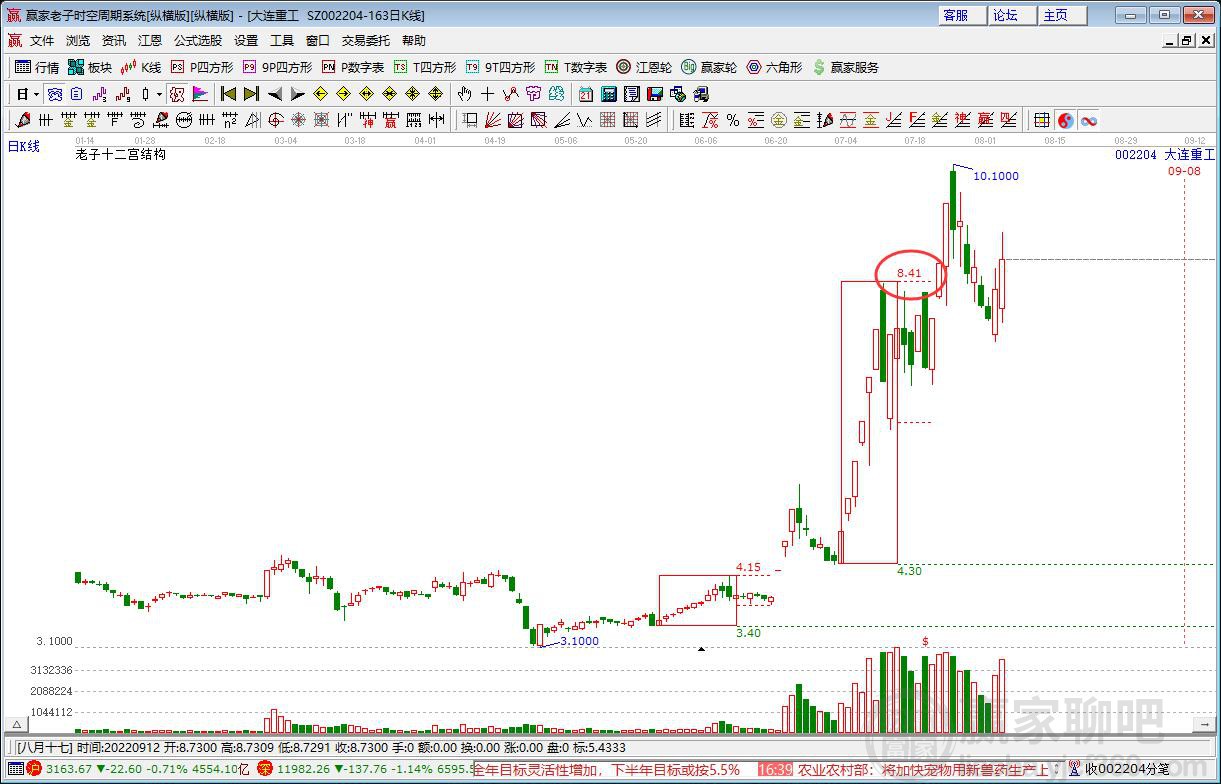Open the 窗口 menu
This screenshot has height=784, width=1221.
318,41
